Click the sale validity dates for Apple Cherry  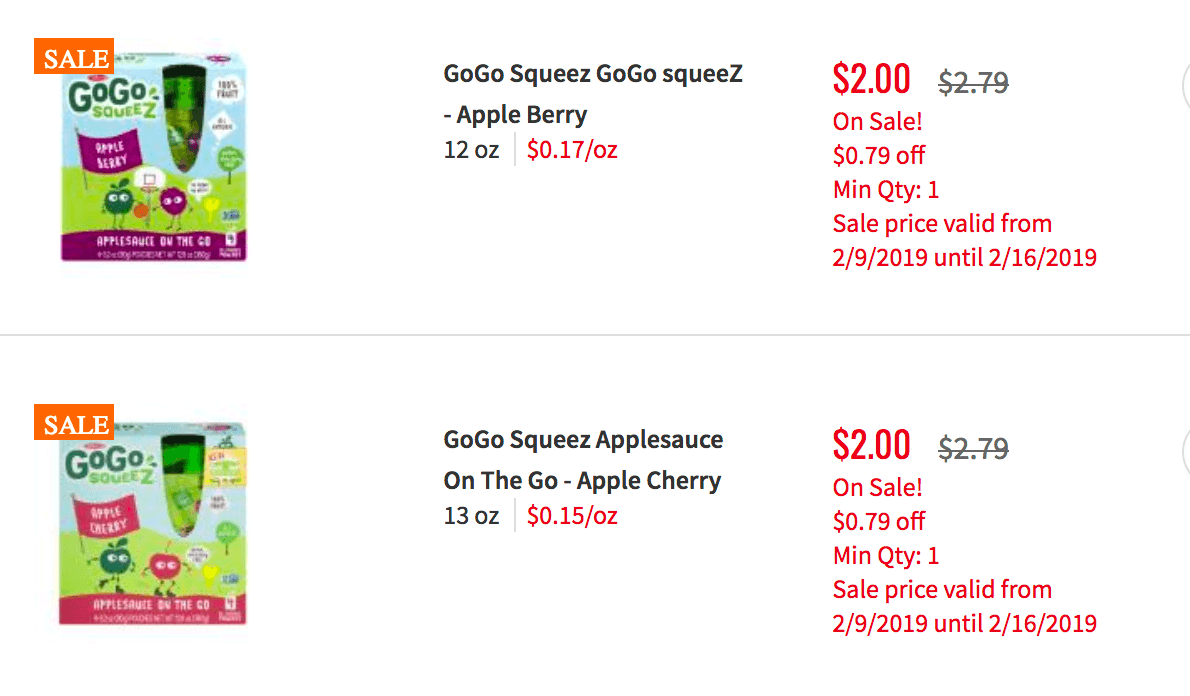tap(965, 606)
